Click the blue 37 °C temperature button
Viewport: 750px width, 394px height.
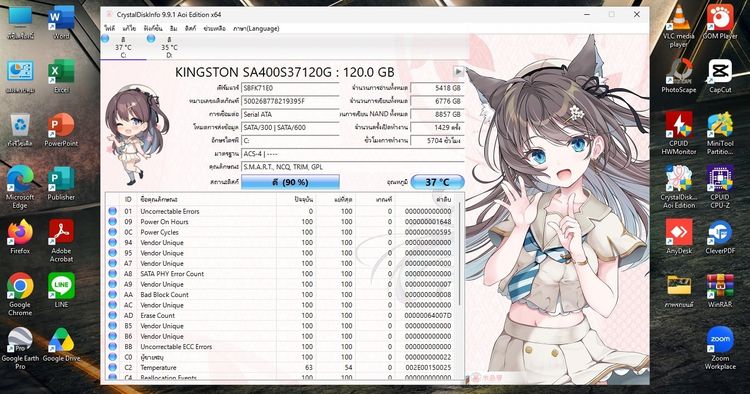[438, 182]
